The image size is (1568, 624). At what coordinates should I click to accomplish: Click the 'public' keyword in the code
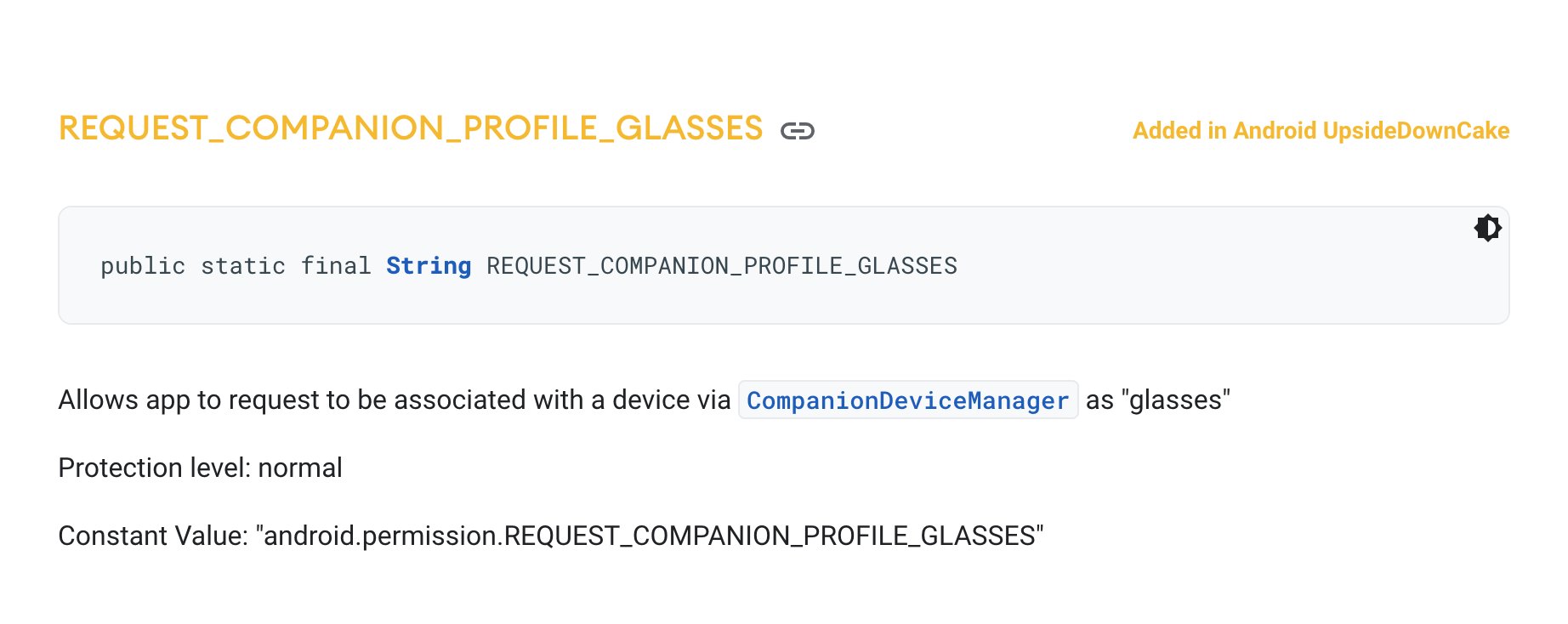click(x=143, y=266)
